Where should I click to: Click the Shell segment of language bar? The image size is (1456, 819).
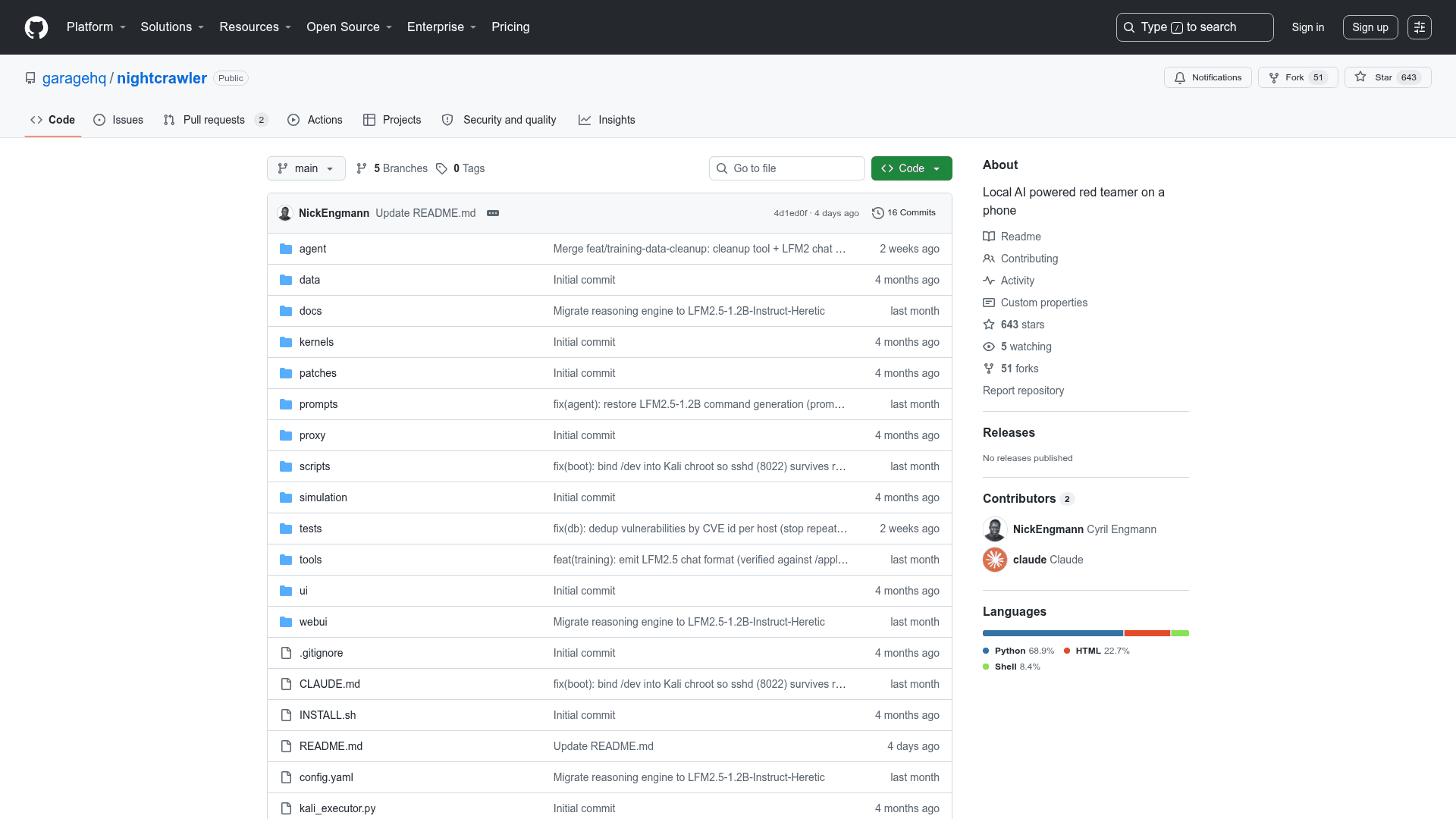(1180, 633)
